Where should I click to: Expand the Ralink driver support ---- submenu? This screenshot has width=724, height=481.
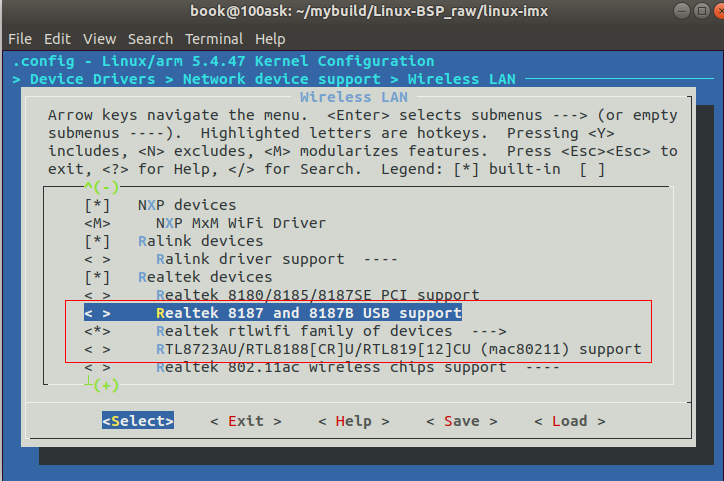380,259
